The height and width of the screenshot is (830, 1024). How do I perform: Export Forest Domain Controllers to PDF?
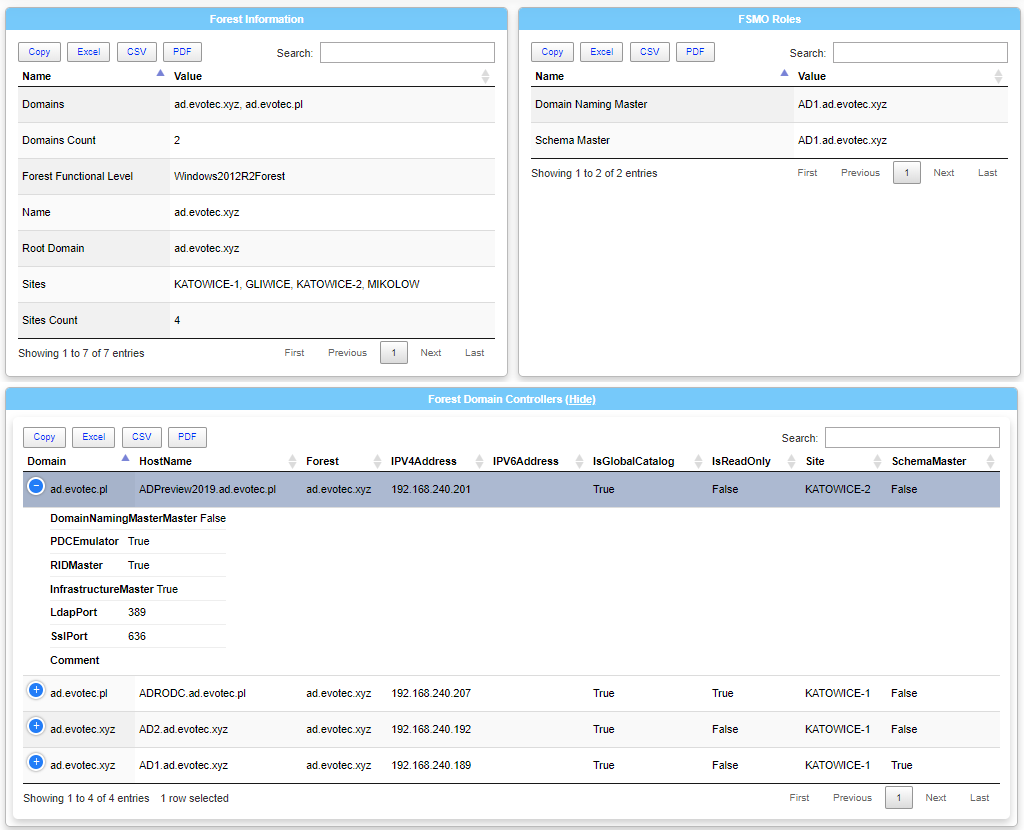pyautogui.click(x=187, y=436)
